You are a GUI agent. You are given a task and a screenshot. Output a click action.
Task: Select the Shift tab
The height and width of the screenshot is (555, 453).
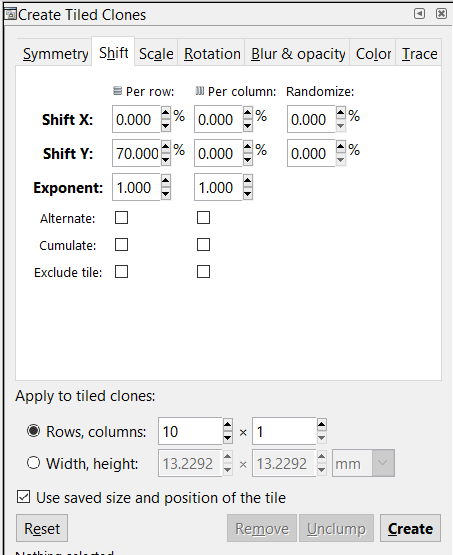[113, 53]
